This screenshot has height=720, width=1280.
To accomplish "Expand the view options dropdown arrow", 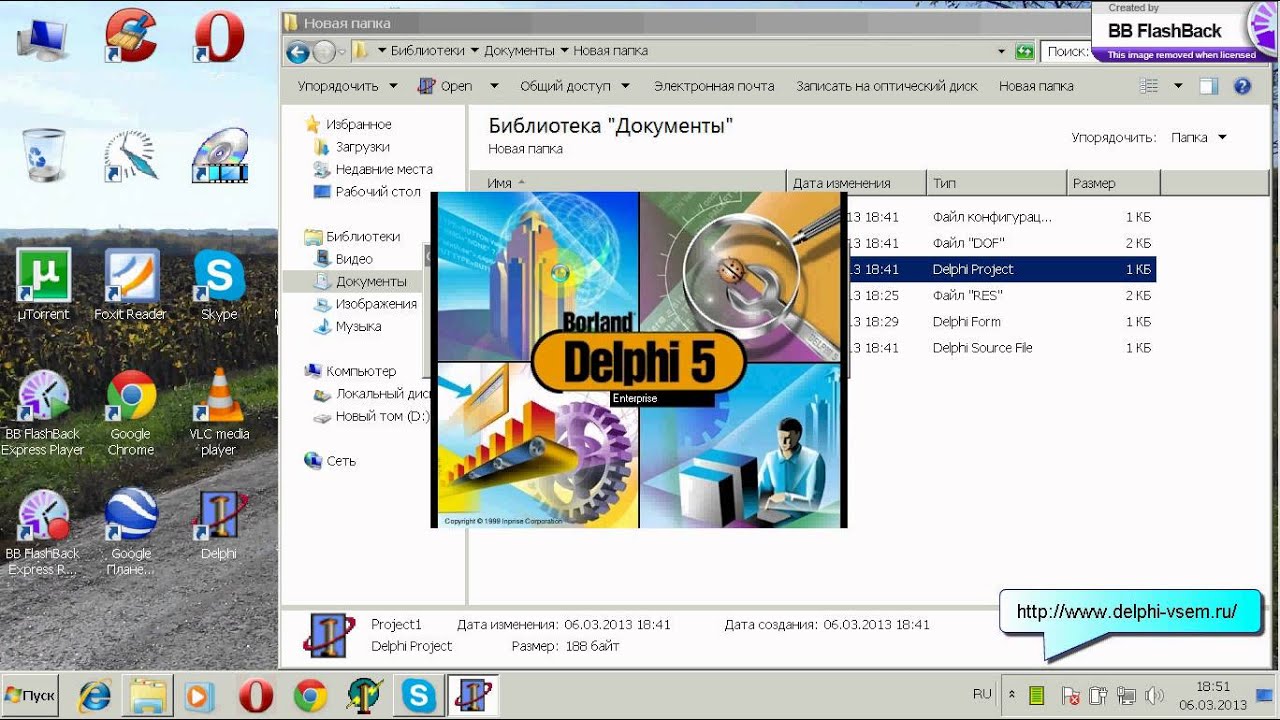I will click(1178, 86).
